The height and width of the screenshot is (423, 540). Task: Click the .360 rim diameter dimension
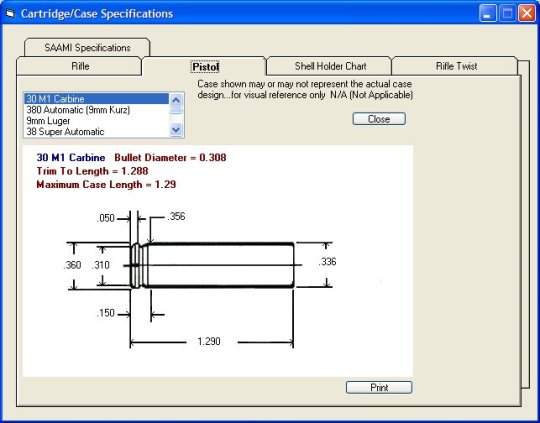click(x=72, y=265)
